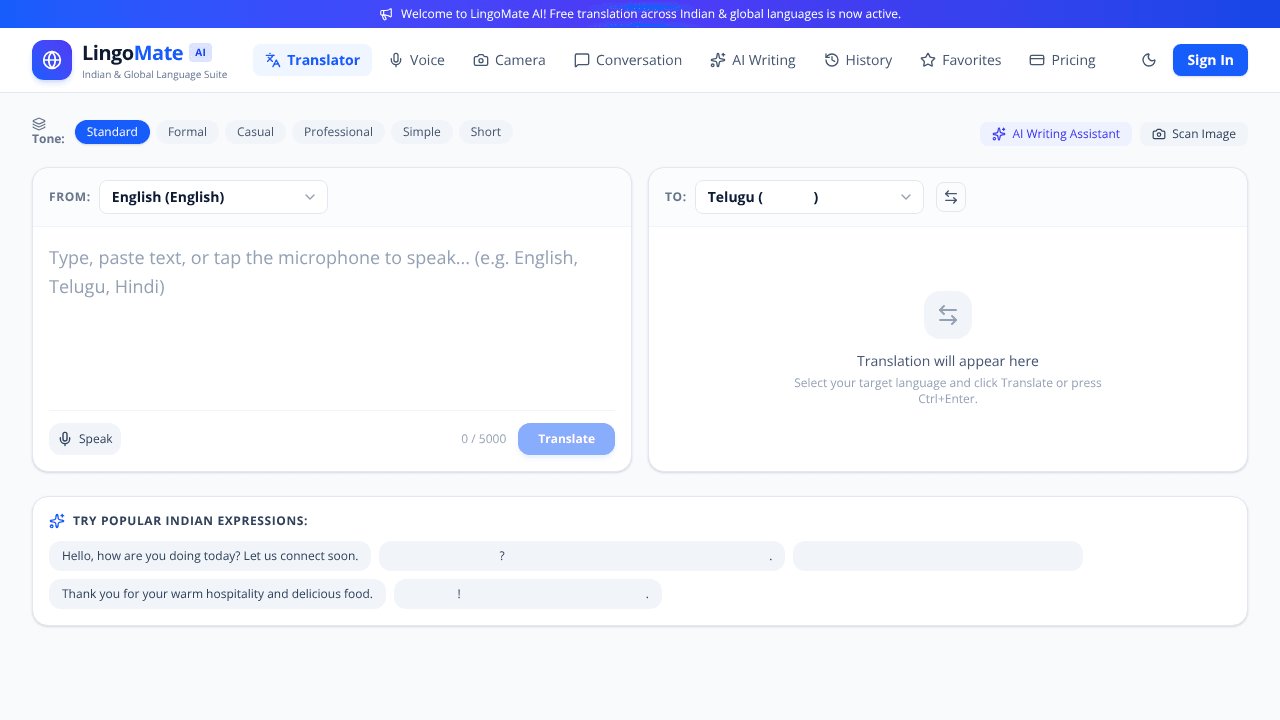Select the Formal tone
Image resolution: width=1280 pixels, height=720 pixels.
187,132
